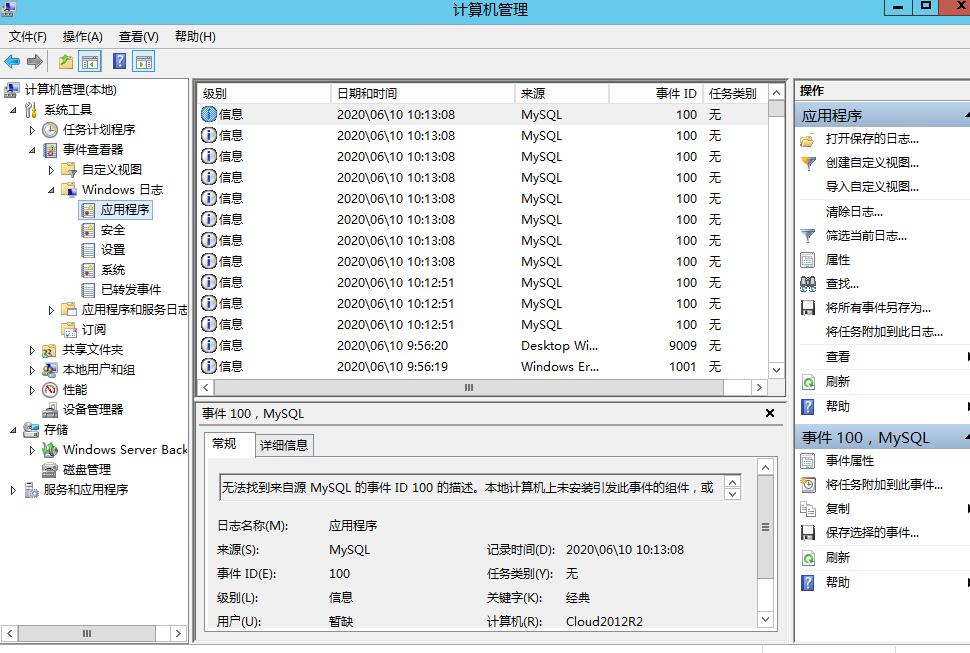Expand the 共享文件夹 tree node

point(32,350)
